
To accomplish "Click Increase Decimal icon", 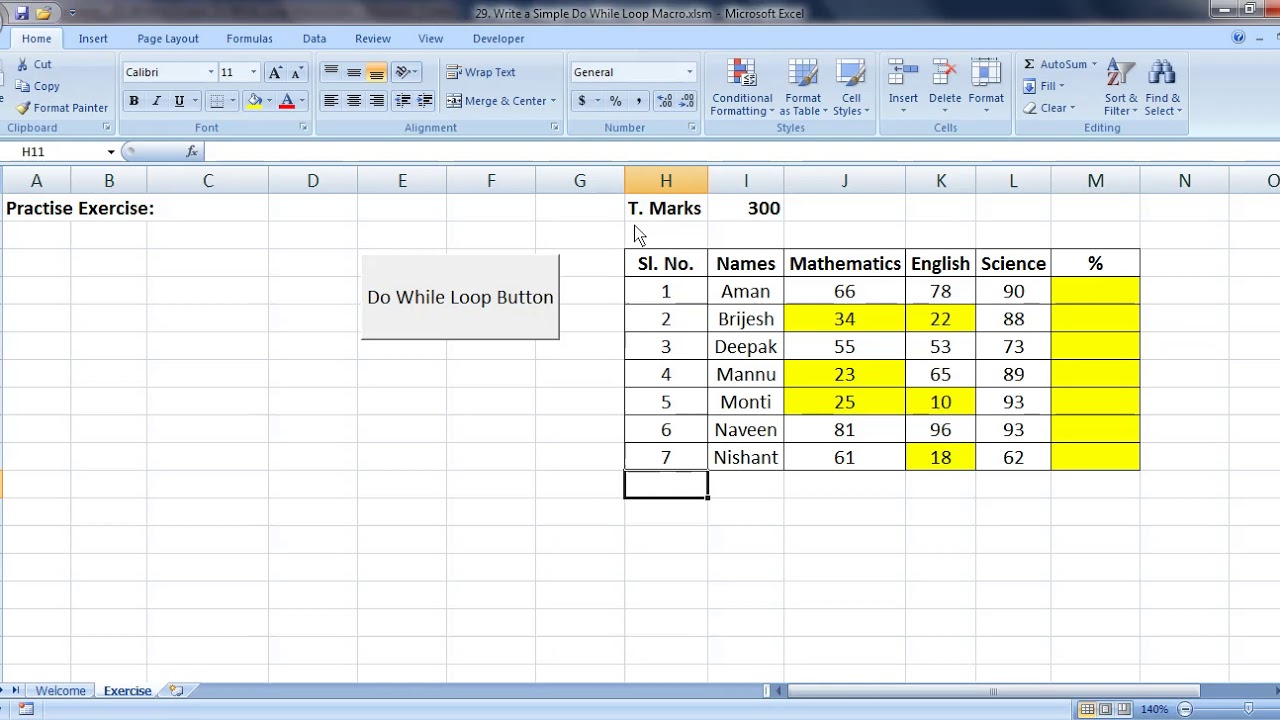I will pyautogui.click(x=664, y=101).
